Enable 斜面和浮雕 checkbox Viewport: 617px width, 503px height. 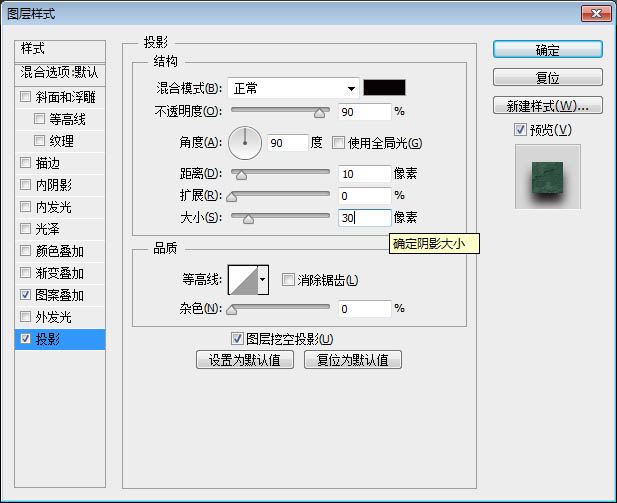click(x=25, y=96)
